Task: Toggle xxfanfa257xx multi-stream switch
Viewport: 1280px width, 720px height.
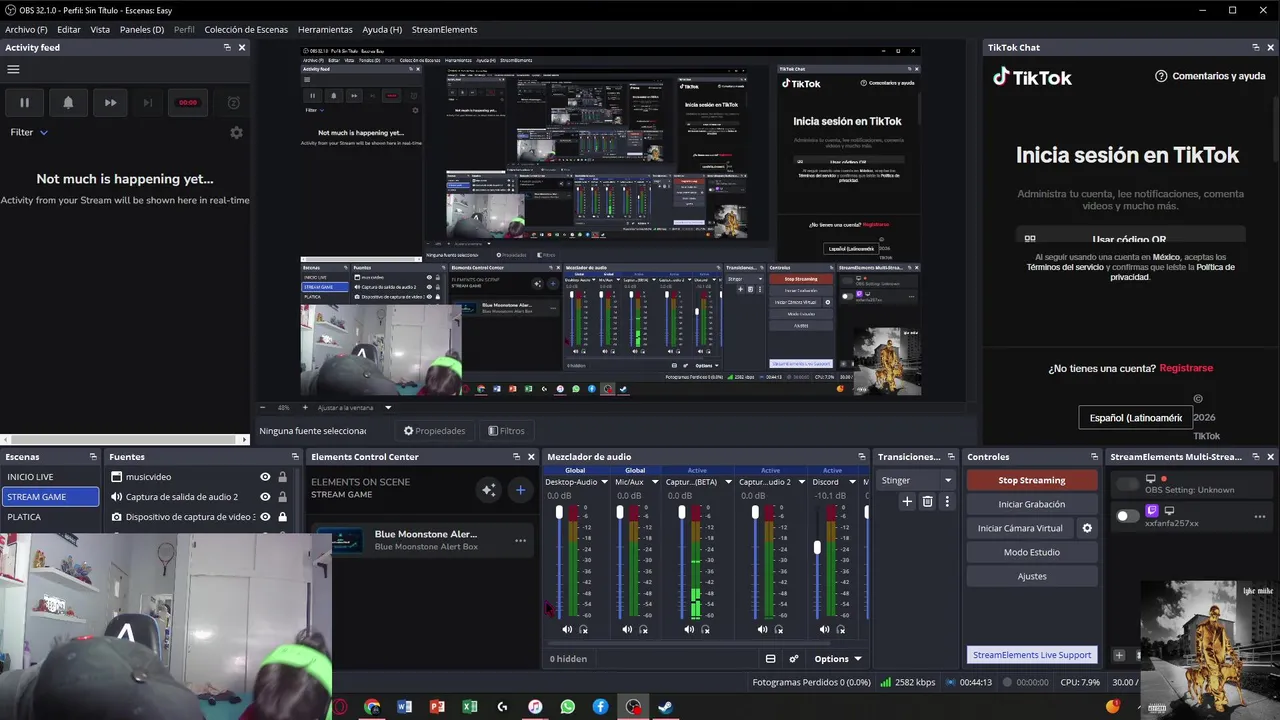Action: point(1128,516)
